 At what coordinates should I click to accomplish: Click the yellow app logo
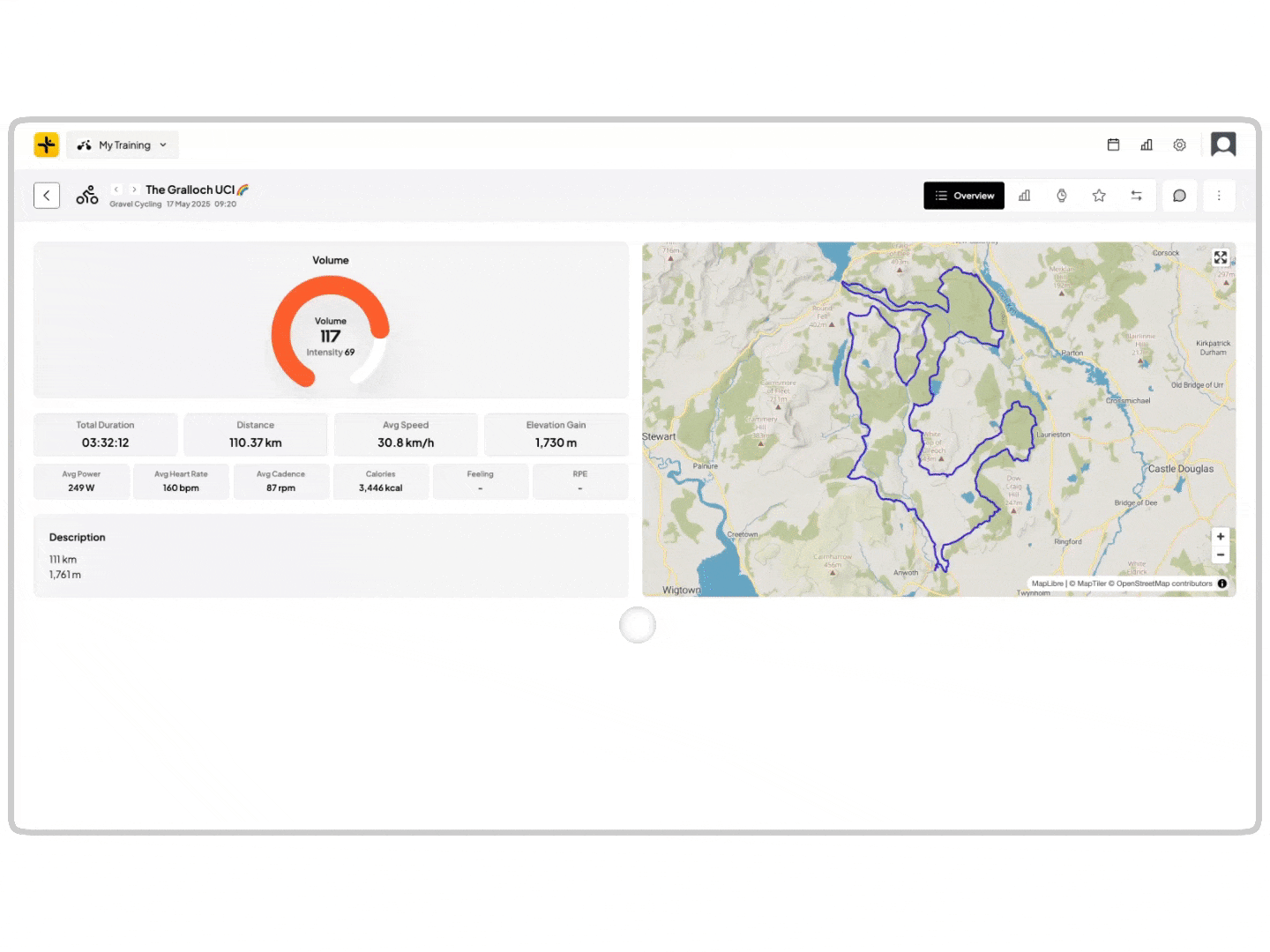(x=47, y=145)
